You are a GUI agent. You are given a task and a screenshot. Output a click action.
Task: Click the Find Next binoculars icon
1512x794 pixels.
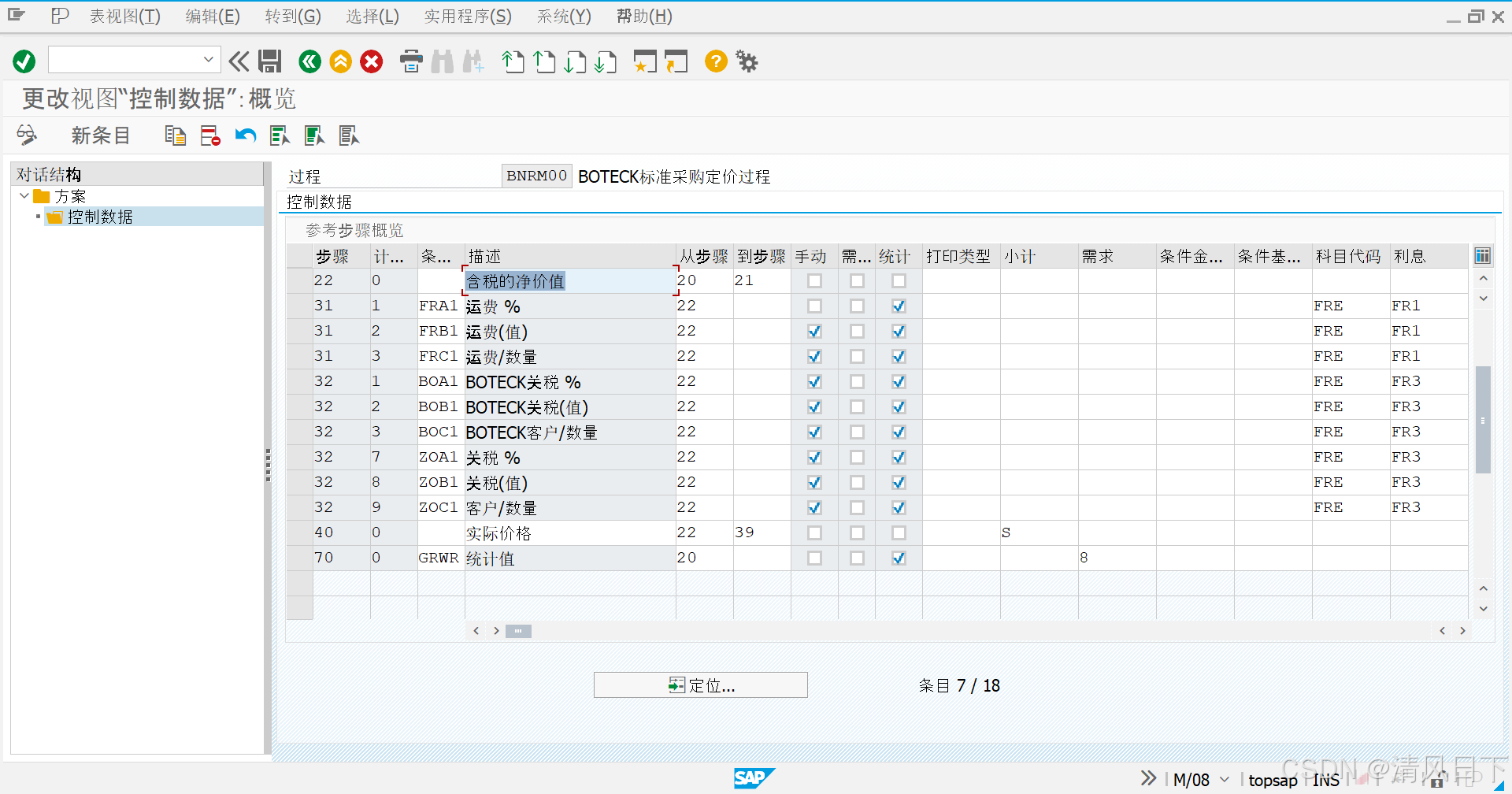473,61
